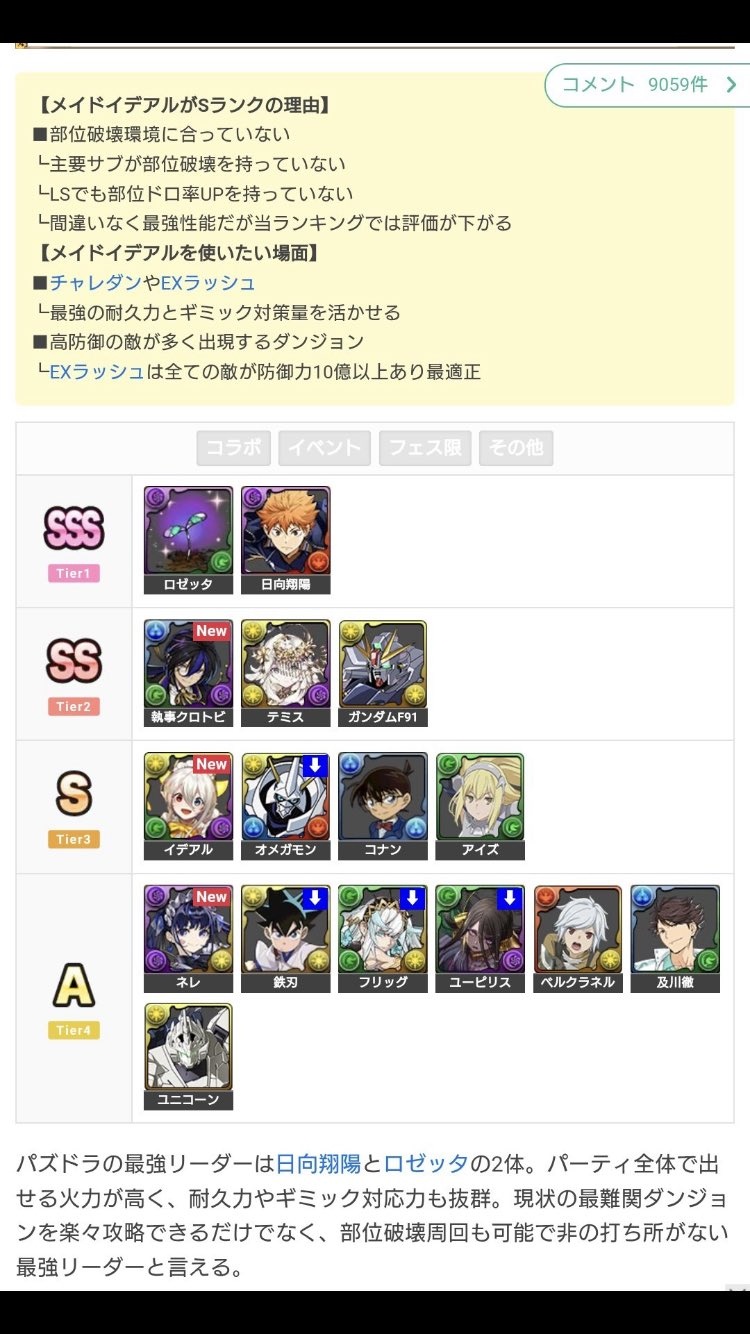The height and width of the screenshot is (1334, 750).
Task: Tap the ベルクラネル character icon
Action: (578, 938)
